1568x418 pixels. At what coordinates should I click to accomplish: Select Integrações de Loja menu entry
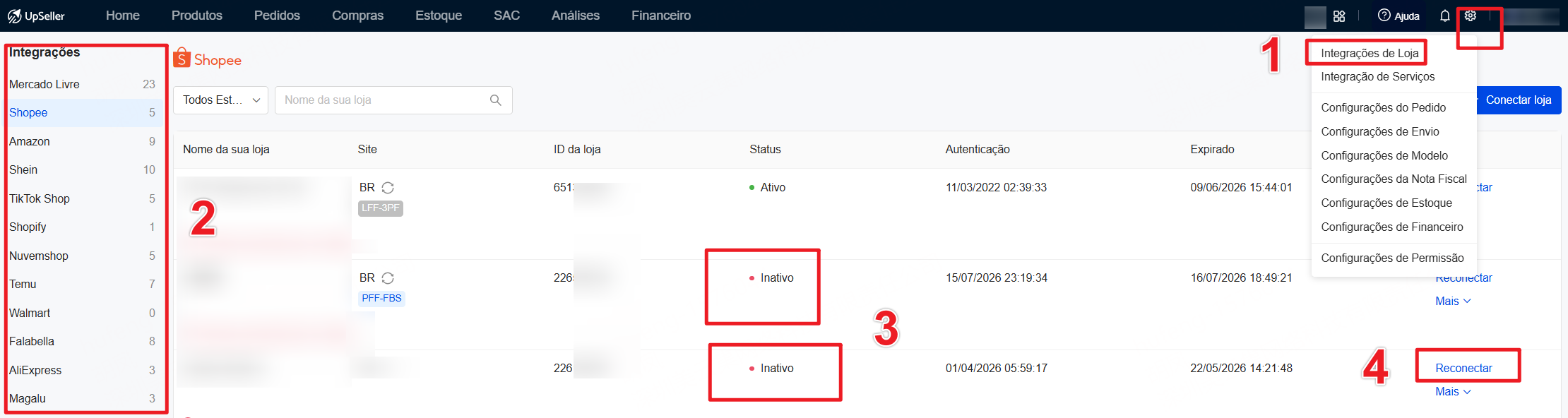click(1370, 53)
